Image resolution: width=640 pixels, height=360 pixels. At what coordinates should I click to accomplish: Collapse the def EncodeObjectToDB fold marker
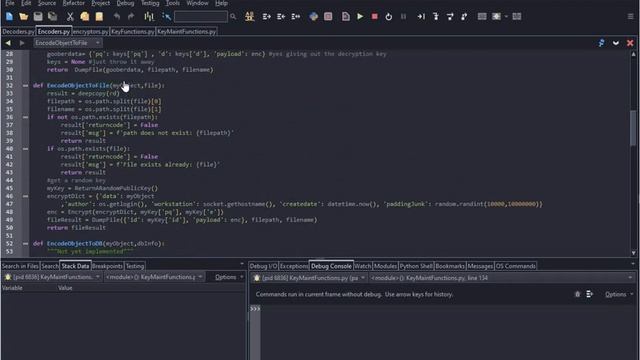pos(25,243)
